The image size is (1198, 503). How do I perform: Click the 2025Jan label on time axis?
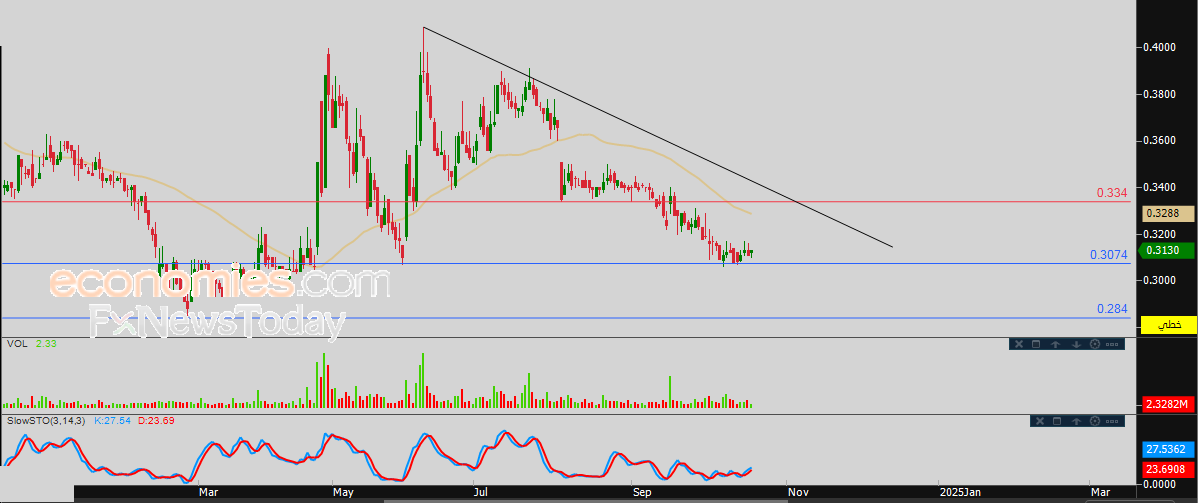960,493
